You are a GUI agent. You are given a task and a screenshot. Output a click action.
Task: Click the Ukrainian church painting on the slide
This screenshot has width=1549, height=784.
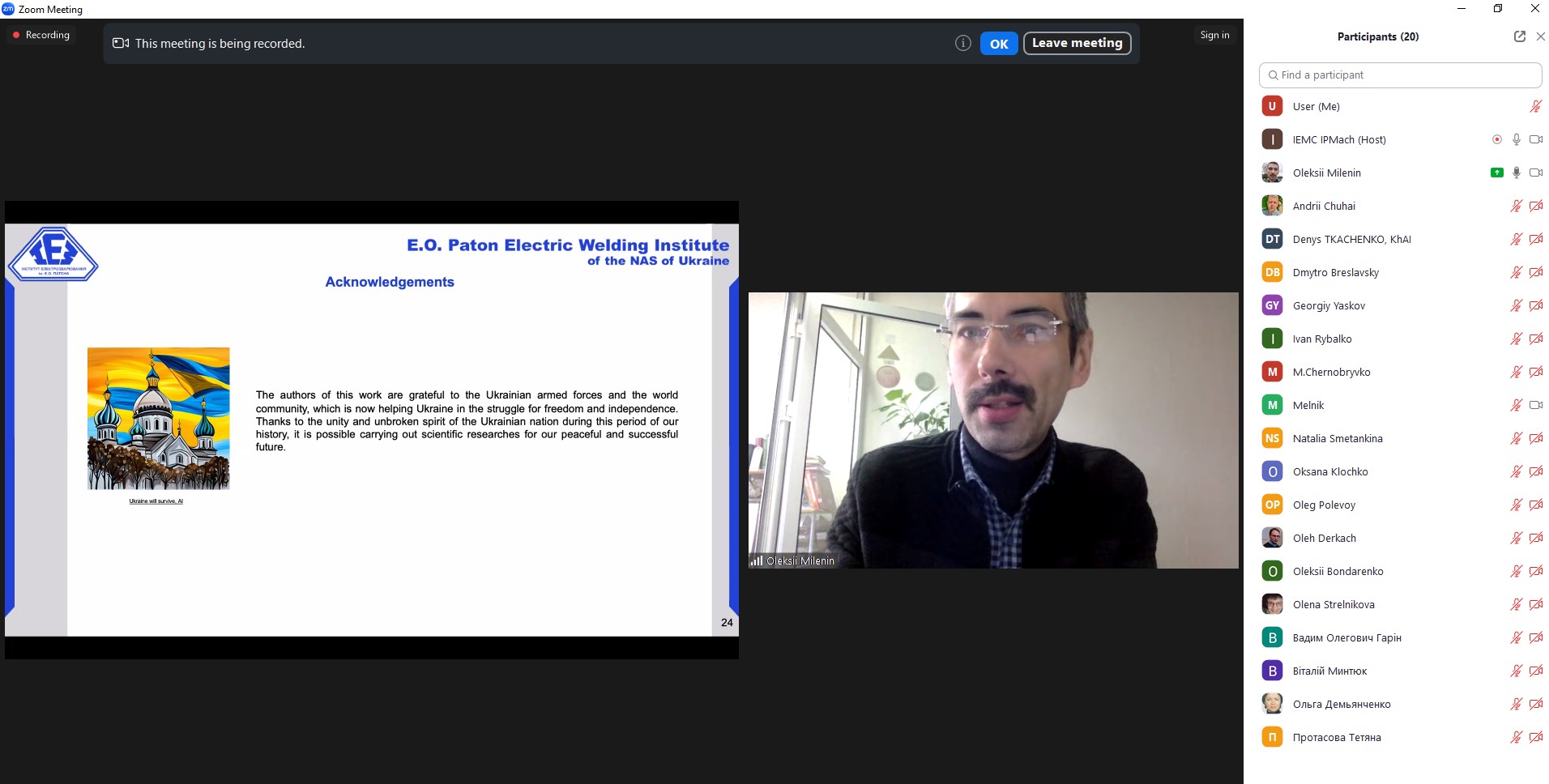click(158, 418)
